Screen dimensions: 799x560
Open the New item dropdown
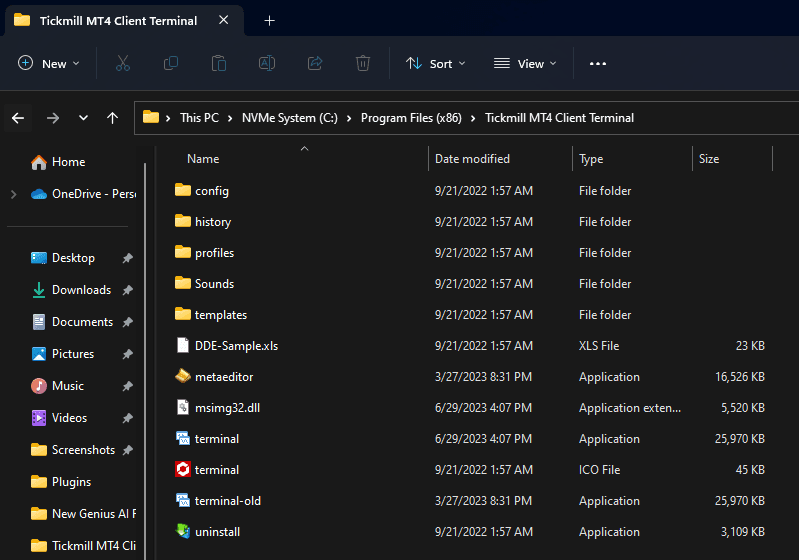tap(48, 64)
